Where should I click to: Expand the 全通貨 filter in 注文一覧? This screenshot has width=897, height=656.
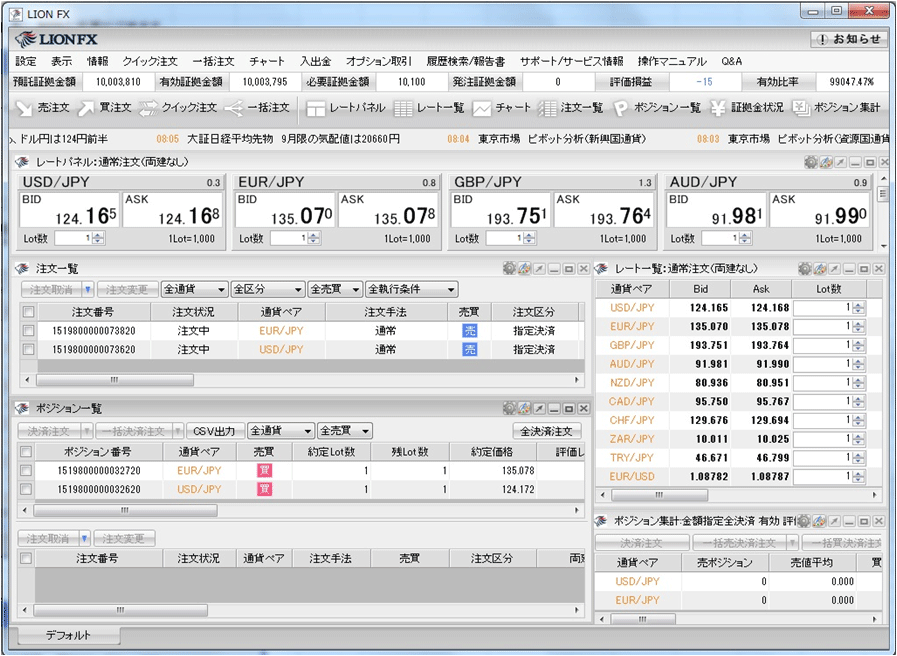click(195, 289)
